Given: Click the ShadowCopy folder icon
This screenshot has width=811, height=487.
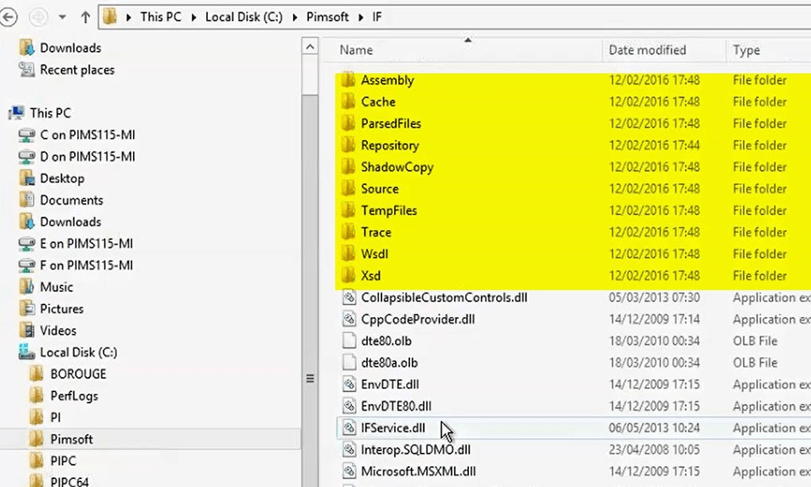Looking at the screenshot, I should click(x=349, y=167).
